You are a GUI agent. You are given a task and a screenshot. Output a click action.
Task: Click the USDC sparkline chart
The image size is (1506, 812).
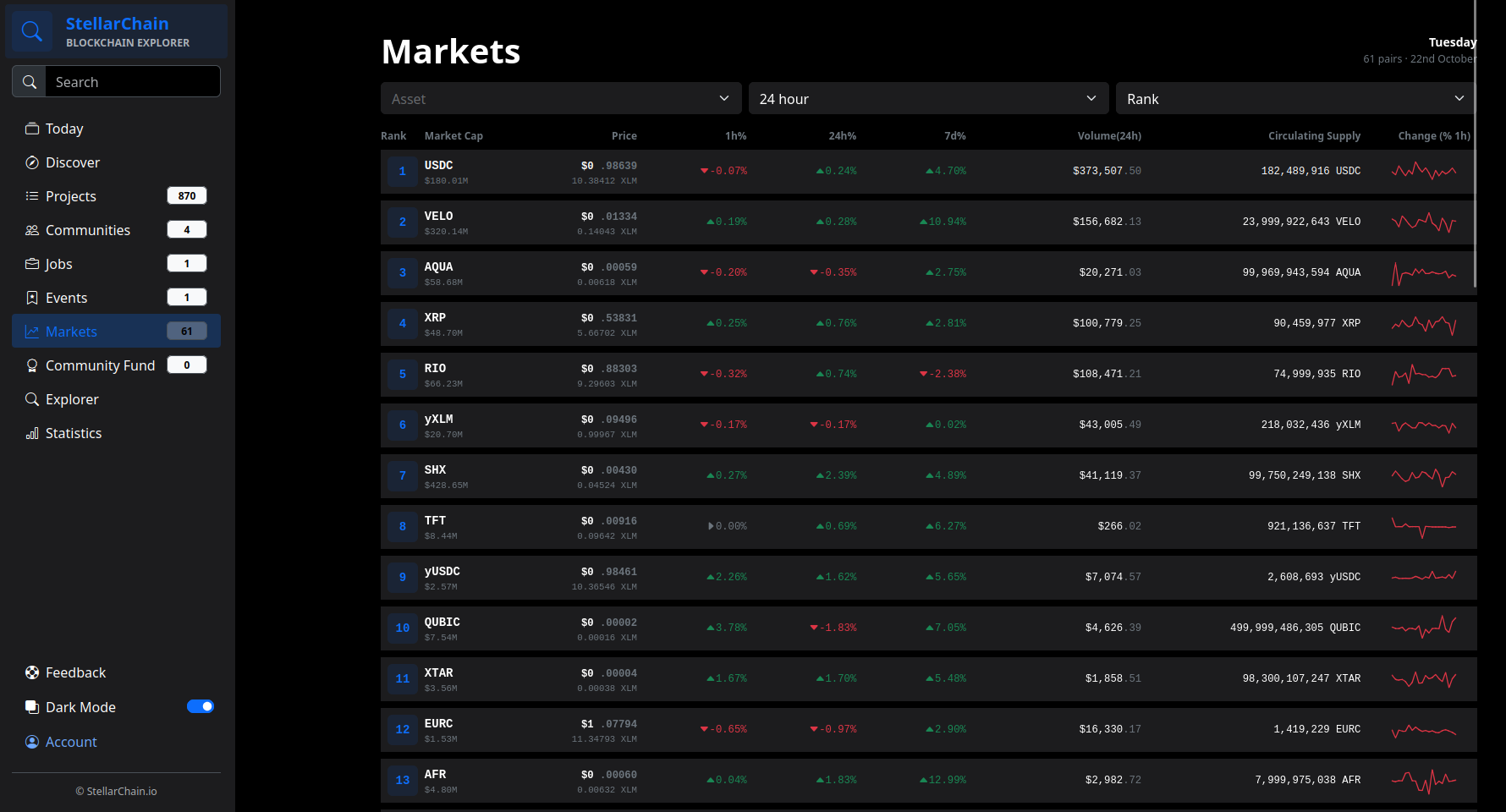coord(1424,171)
